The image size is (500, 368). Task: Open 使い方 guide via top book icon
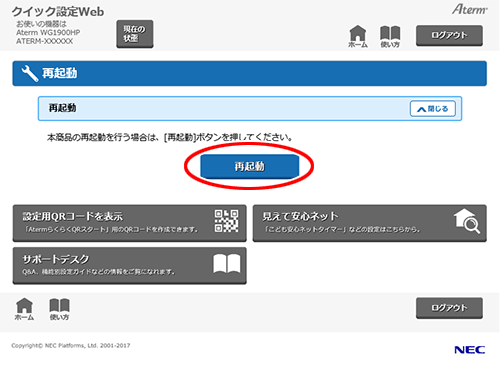click(x=390, y=36)
